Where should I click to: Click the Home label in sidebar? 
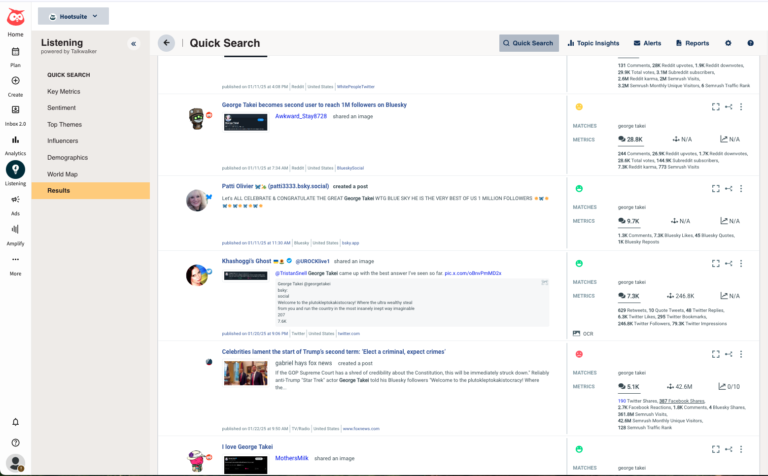(15, 34)
